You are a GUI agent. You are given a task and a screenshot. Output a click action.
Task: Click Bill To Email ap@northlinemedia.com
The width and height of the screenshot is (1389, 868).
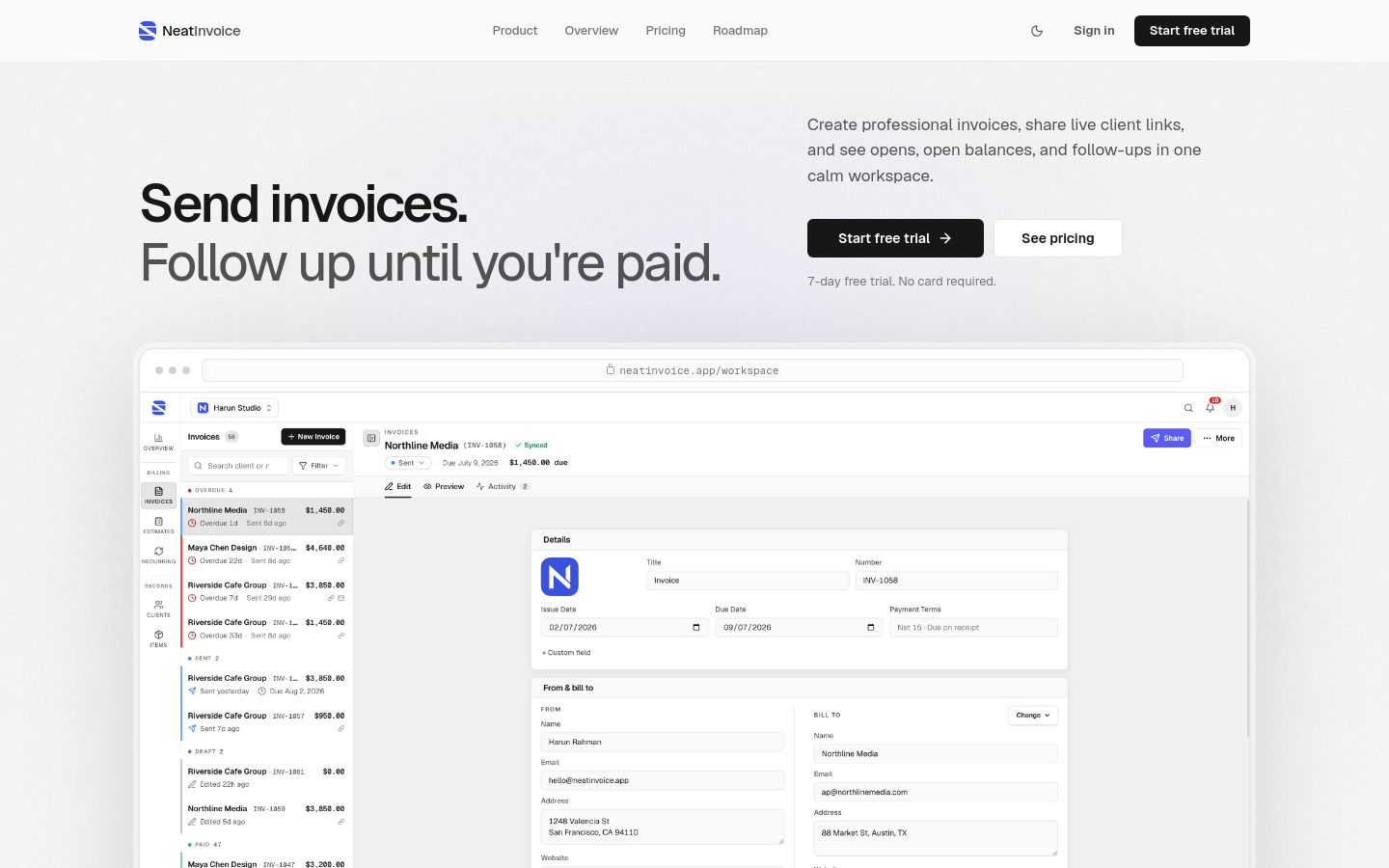[936, 792]
